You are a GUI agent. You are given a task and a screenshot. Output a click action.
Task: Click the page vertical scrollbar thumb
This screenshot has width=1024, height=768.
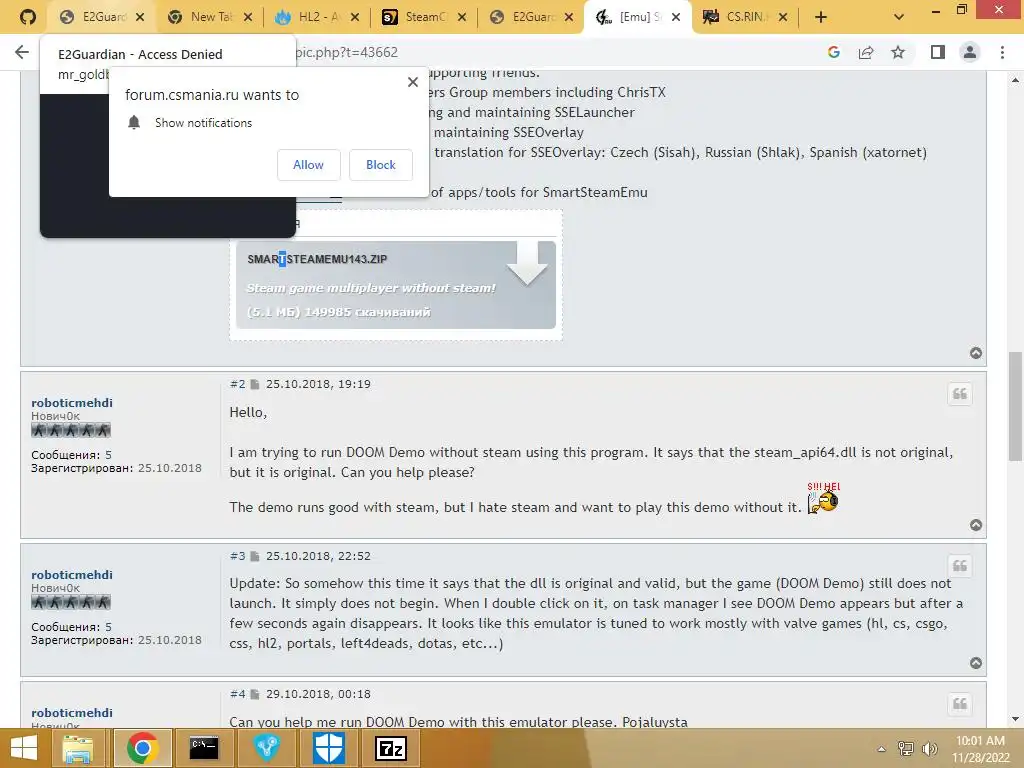1015,406
